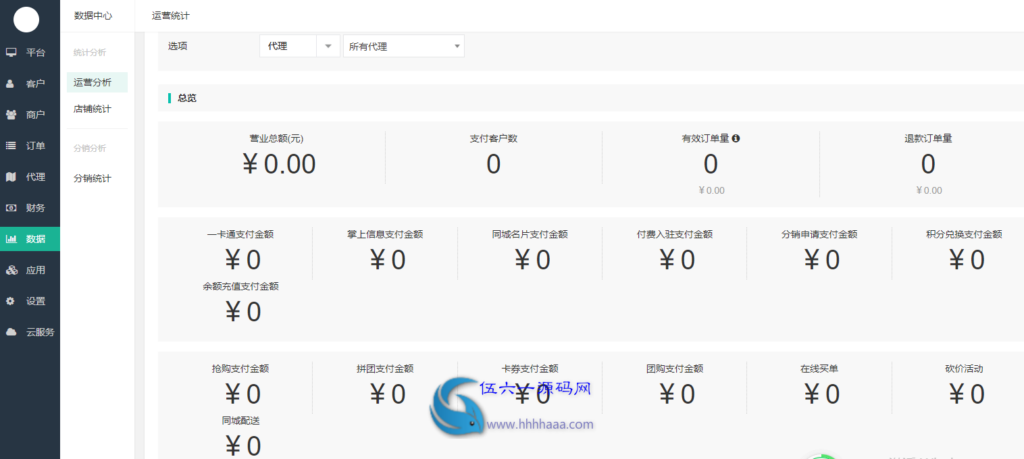Click the 数据 bar chart icon
The height and width of the screenshot is (459, 1024).
[10, 238]
